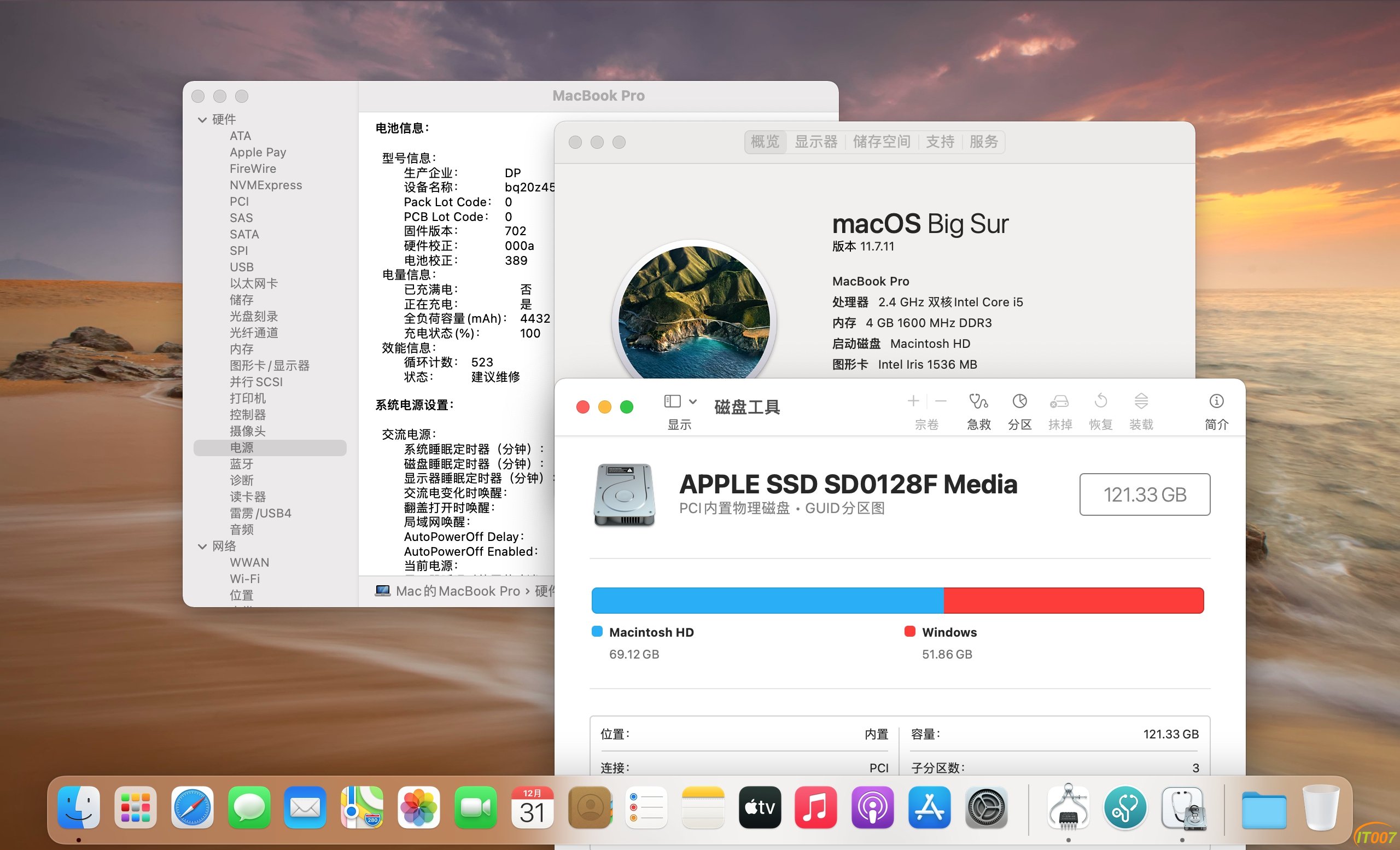Open the blue folder in the Dock
Viewport: 1400px width, 850px height.
tap(1264, 809)
